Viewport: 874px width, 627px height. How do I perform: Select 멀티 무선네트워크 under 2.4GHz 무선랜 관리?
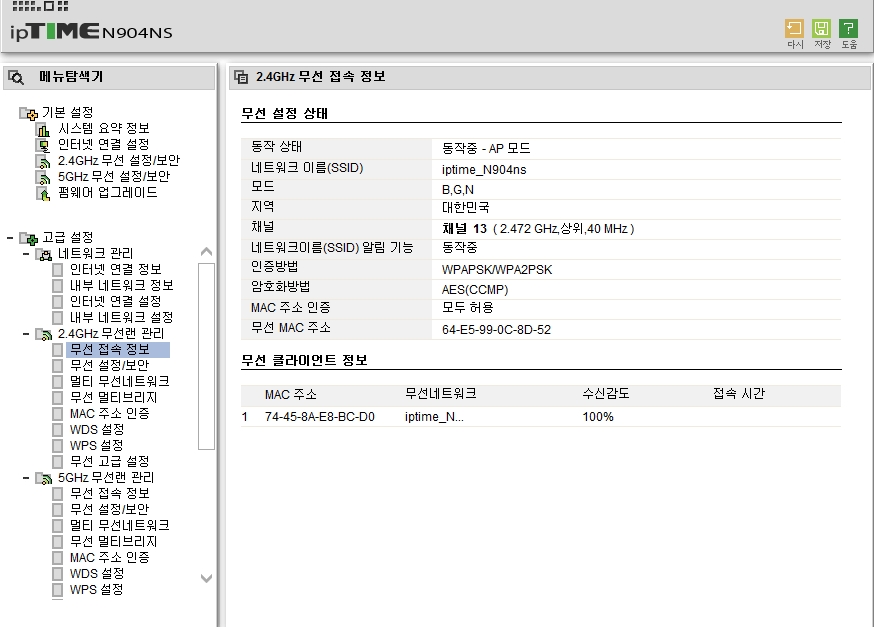119,382
